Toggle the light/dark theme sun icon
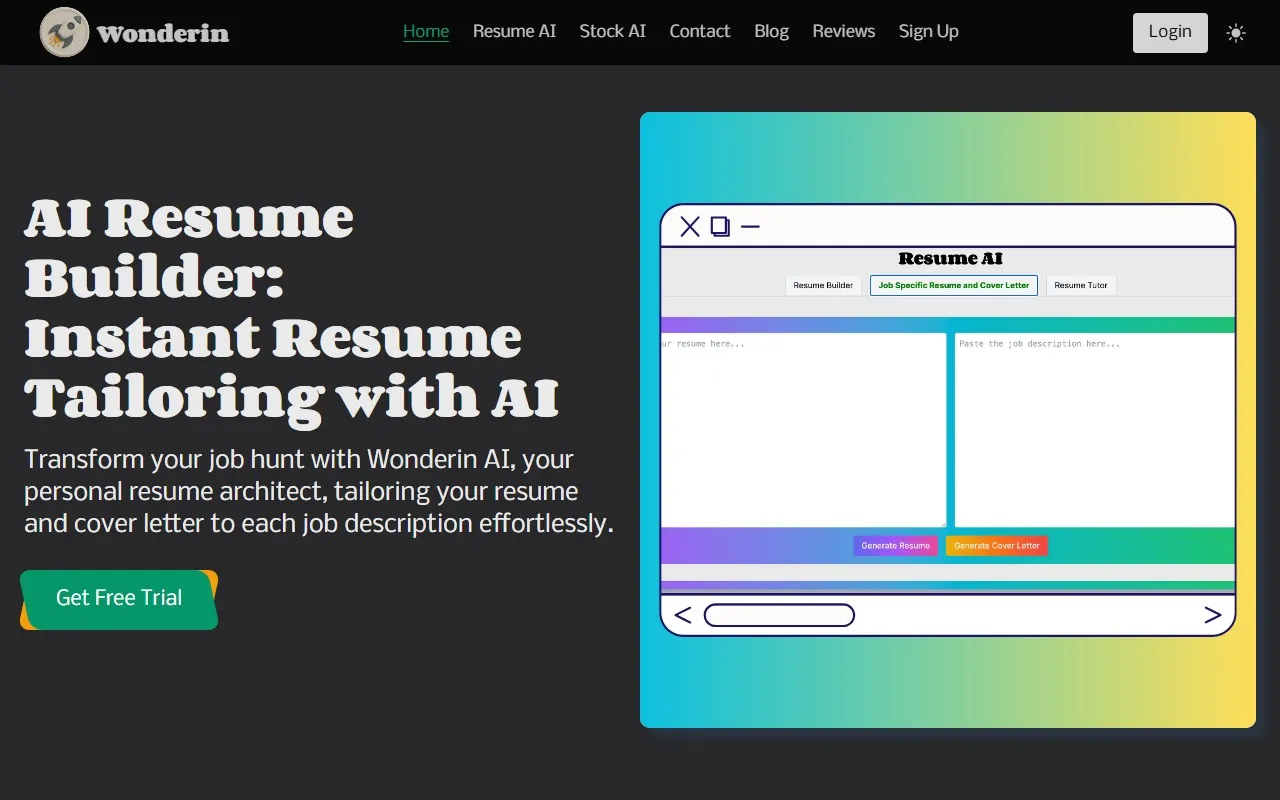The image size is (1280, 800). (x=1236, y=33)
